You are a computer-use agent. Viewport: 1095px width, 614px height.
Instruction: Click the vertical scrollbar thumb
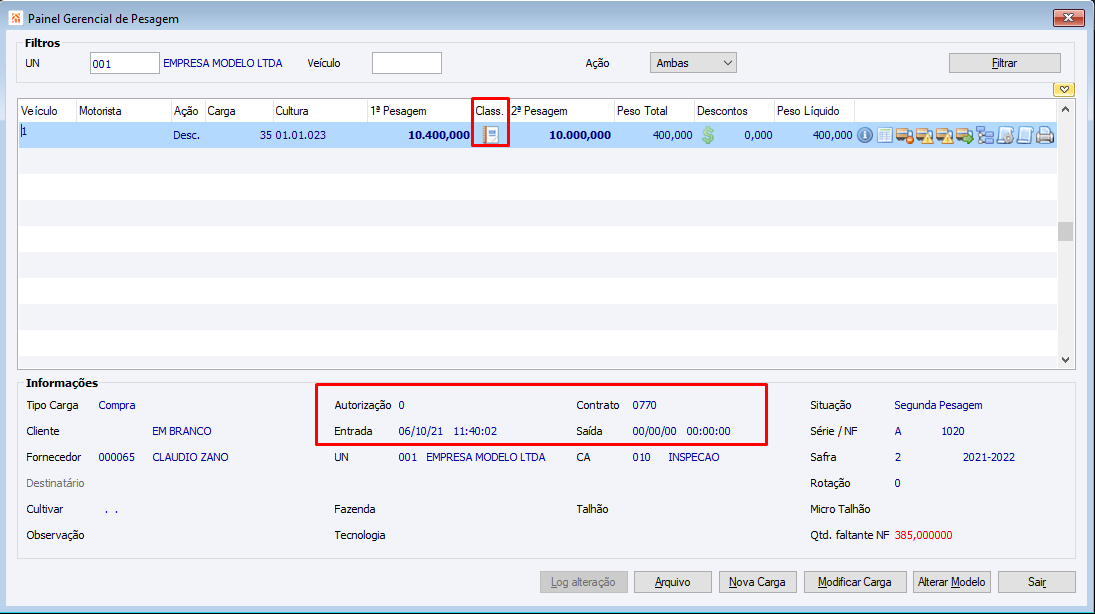1065,231
